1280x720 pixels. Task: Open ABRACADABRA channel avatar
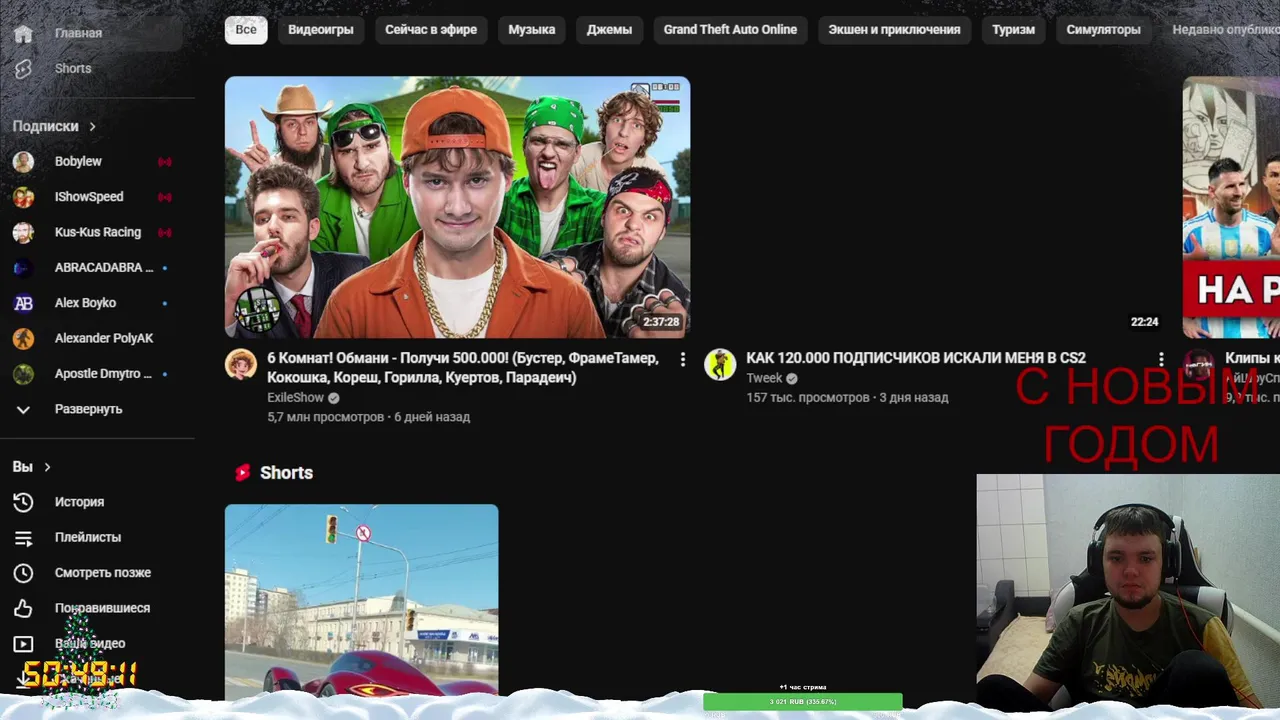[x=23, y=268]
